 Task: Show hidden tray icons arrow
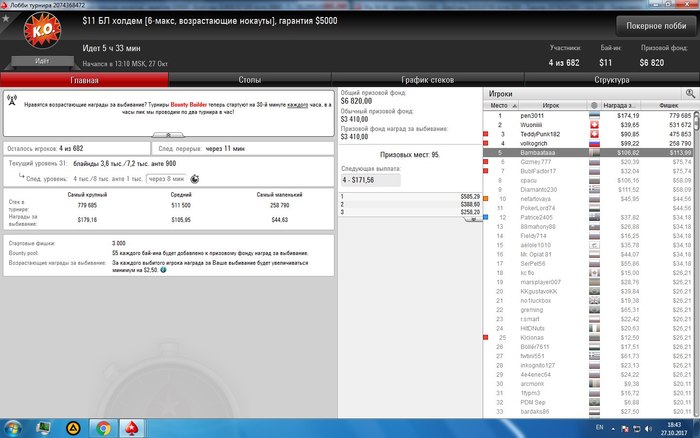[613, 429]
